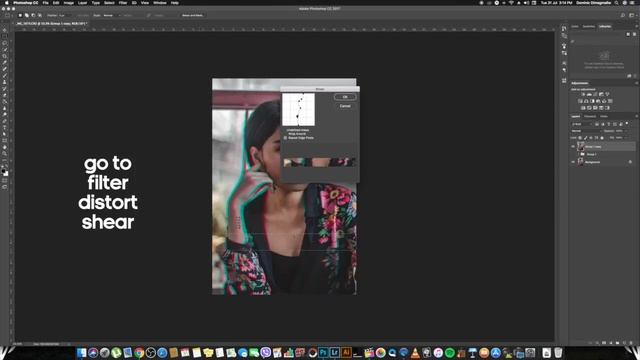Select the Eraser tool
Image resolution: width=640 pixels, height=360 pixels.
(5, 95)
